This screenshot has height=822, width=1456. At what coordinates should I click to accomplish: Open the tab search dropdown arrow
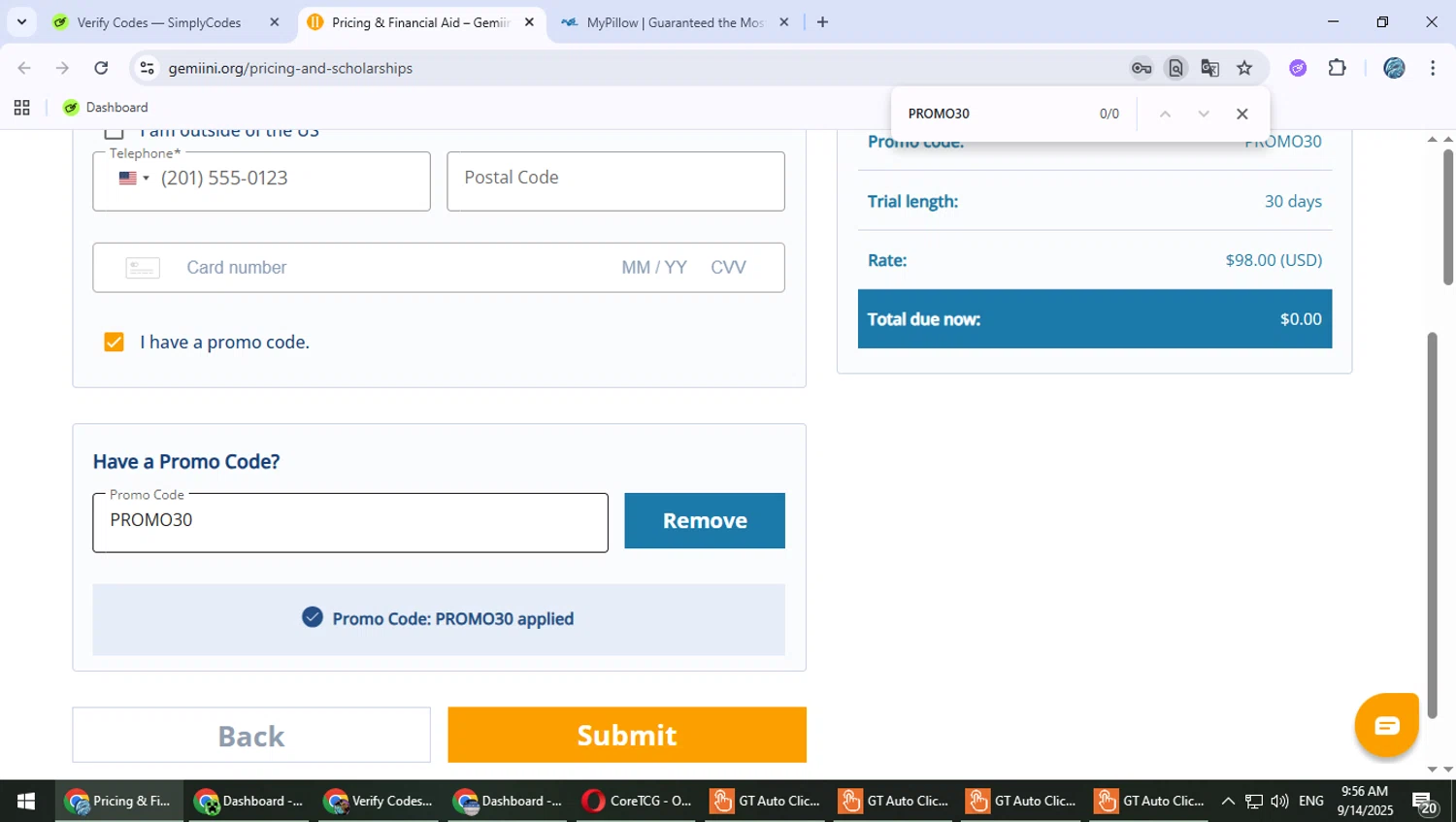[x=21, y=21]
